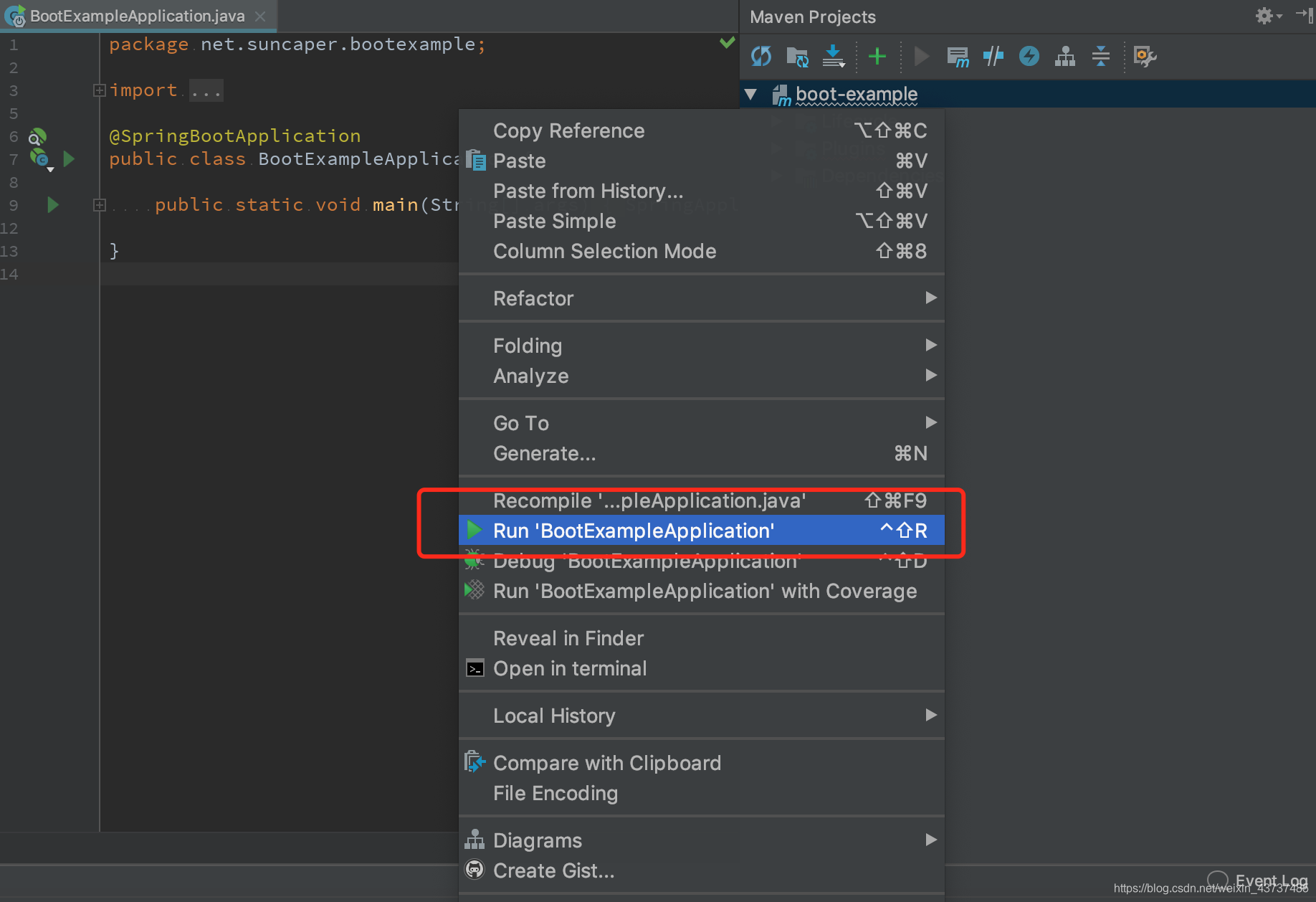Choose Open in terminal entry
Viewport: 1316px width, 902px height.
pos(701,668)
